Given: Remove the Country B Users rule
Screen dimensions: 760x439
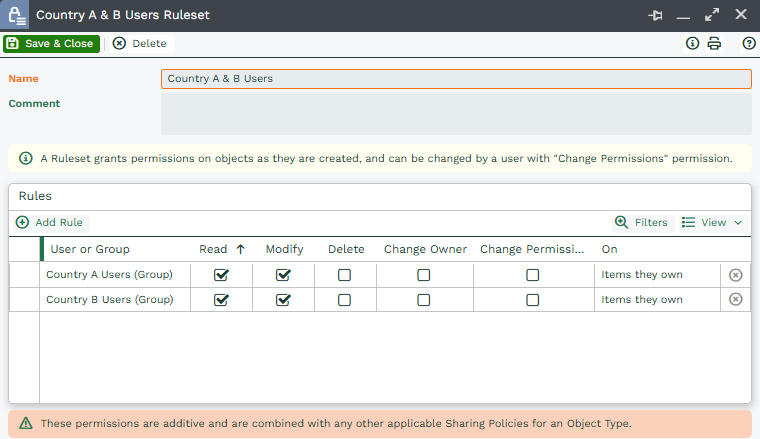Looking at the screenshot, I should point(736,299).
